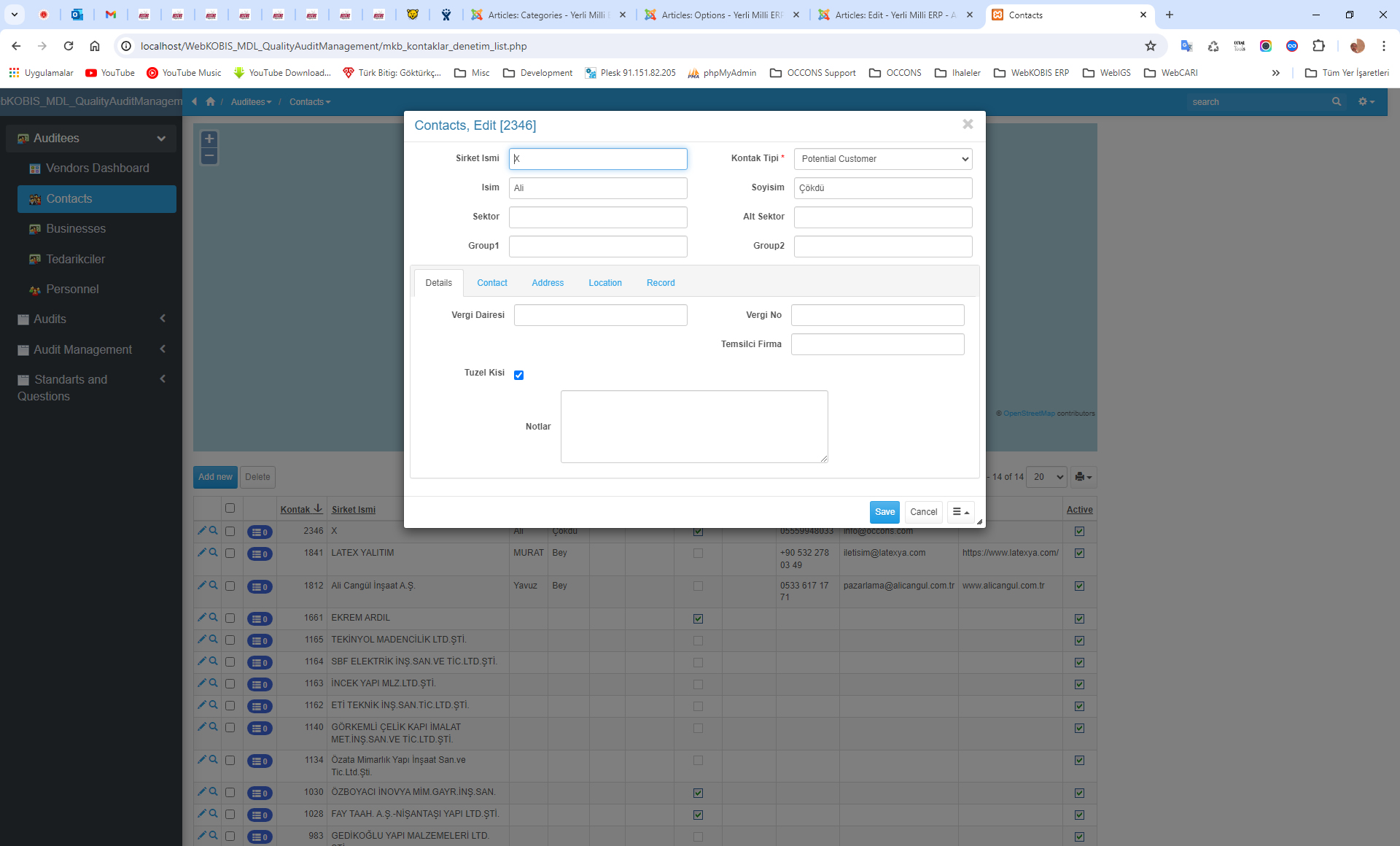
Task: Click back arrow in app breadcrumb bar
Action: pos(195,102)
